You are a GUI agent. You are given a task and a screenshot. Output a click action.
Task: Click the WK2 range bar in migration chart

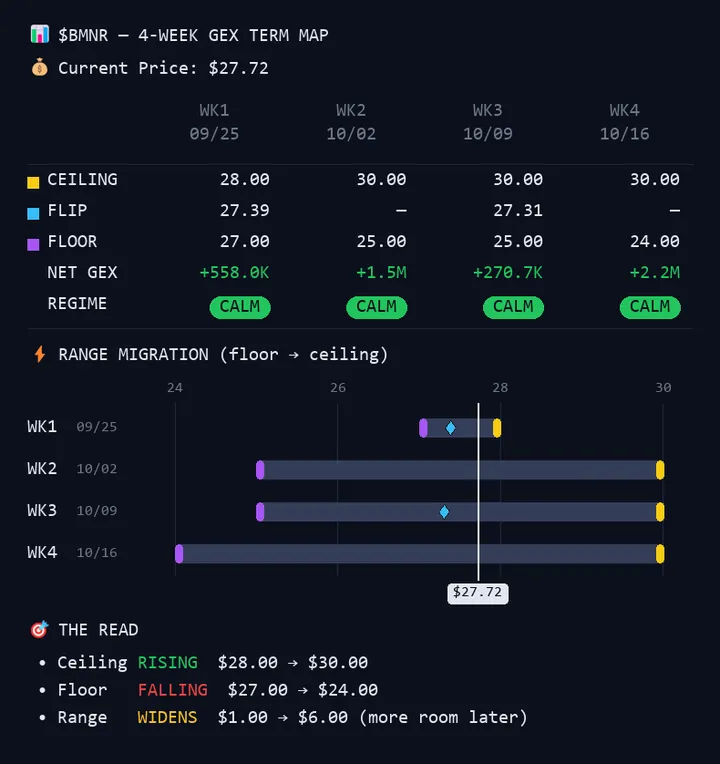click(x=460, y=470)
